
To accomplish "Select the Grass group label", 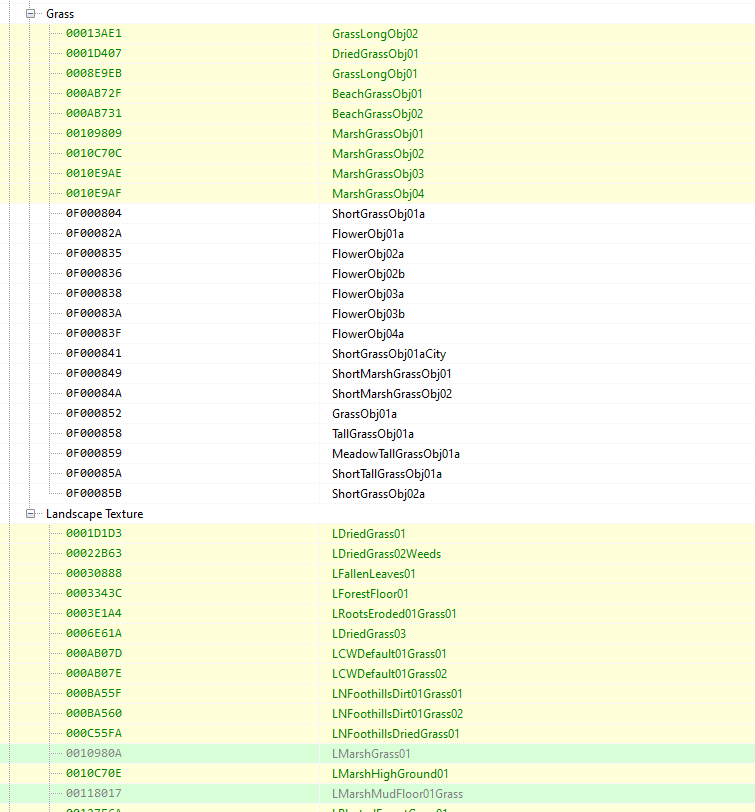I will [x=60, y=14].
